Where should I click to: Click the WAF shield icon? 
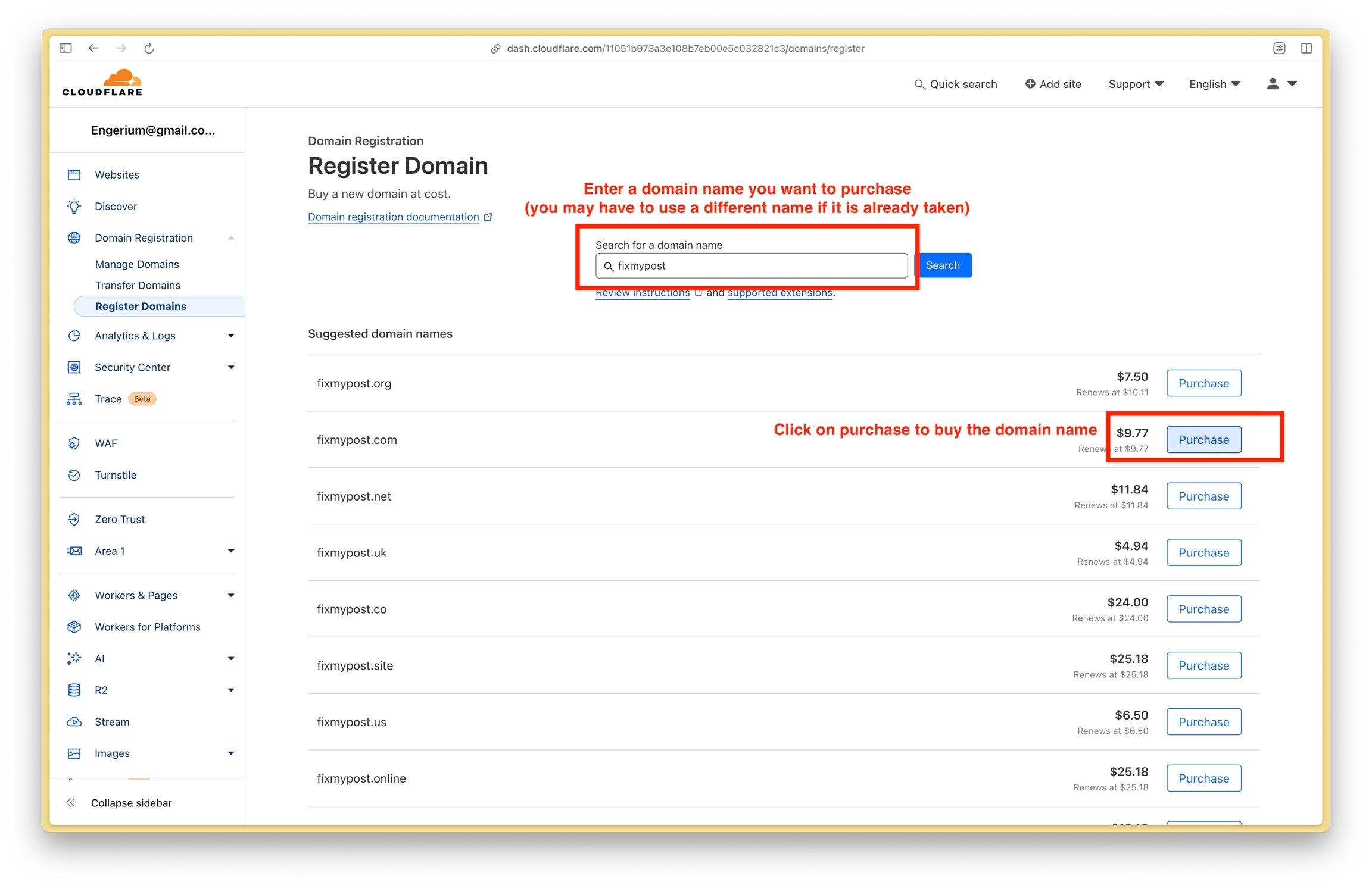click(x=74, y=443)
